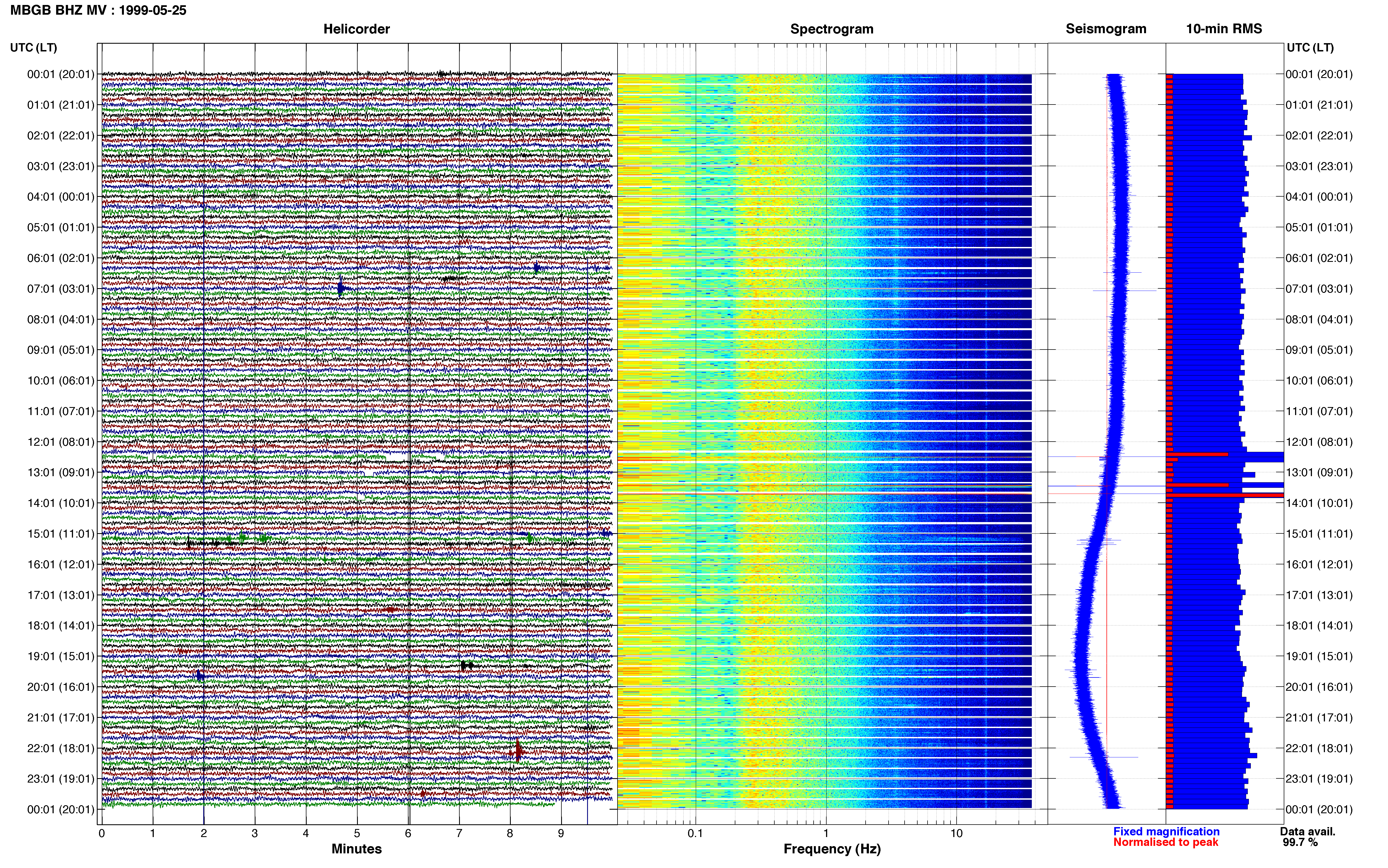Click the left time label 07:01 (03:01)
This screenshot has width=1388, height=868.
coord(60,289)
